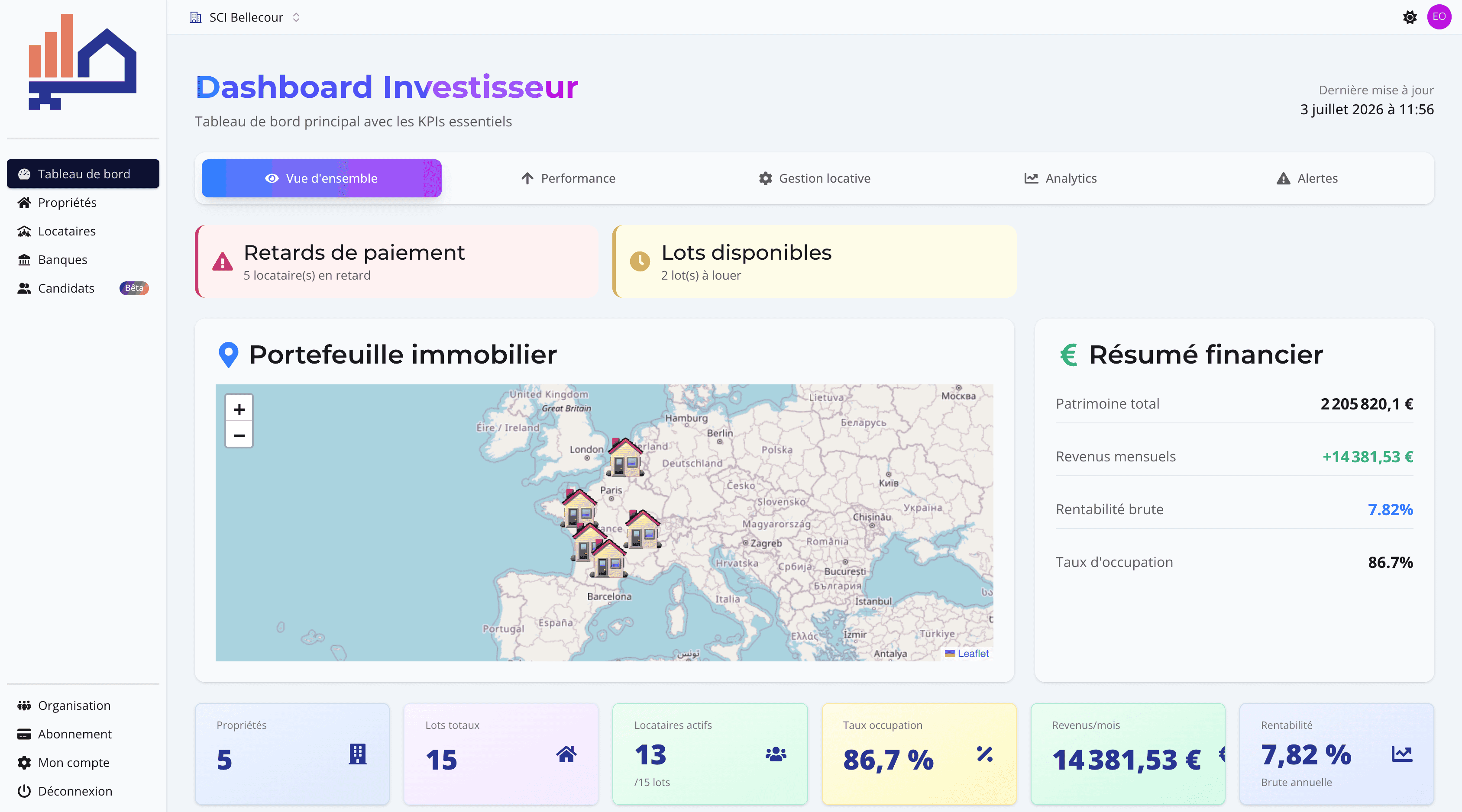This screenshot has height=812, width=1462.
Task: Toggle the dark/light theme sun icon
Action: pyautogui.click(x=1410, y=17)
